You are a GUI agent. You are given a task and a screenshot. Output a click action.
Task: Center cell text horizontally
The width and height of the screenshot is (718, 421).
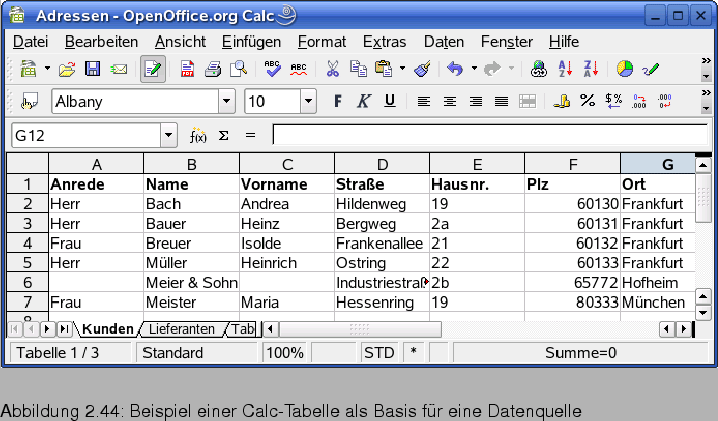(x=450, y=101)
